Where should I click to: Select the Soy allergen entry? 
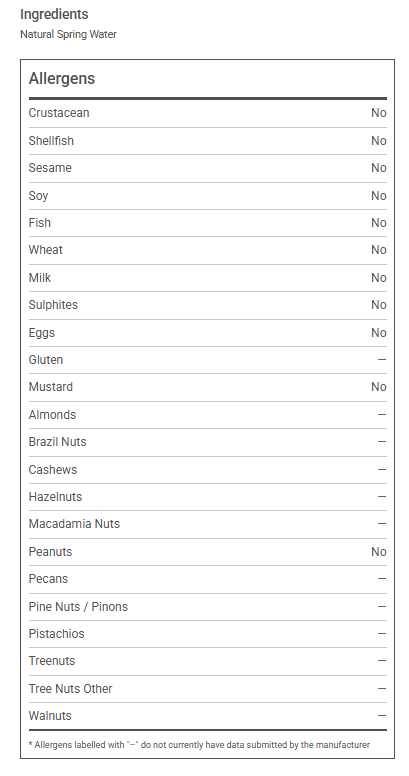pyautogui.click(x=207, y=196)
